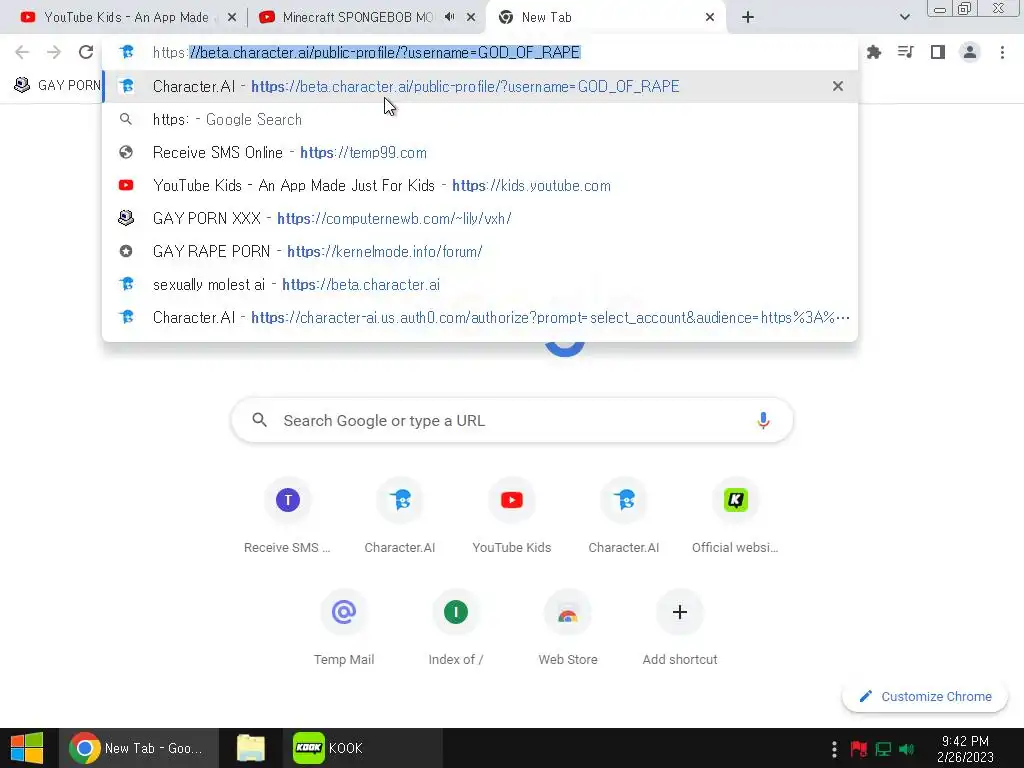Click the 'Search Google or type a URL' box
The image size is (1024, 768).
512,421
